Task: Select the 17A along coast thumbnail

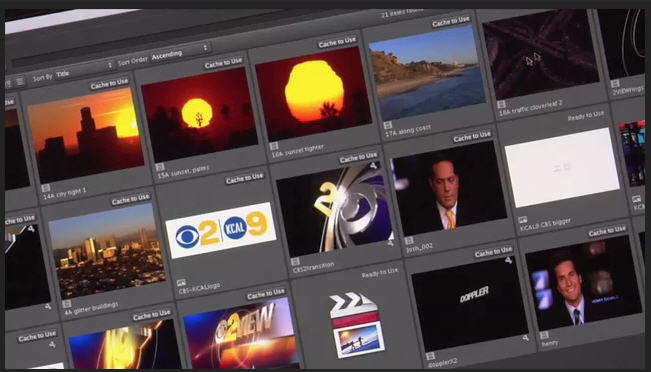Action: point(427,73)
